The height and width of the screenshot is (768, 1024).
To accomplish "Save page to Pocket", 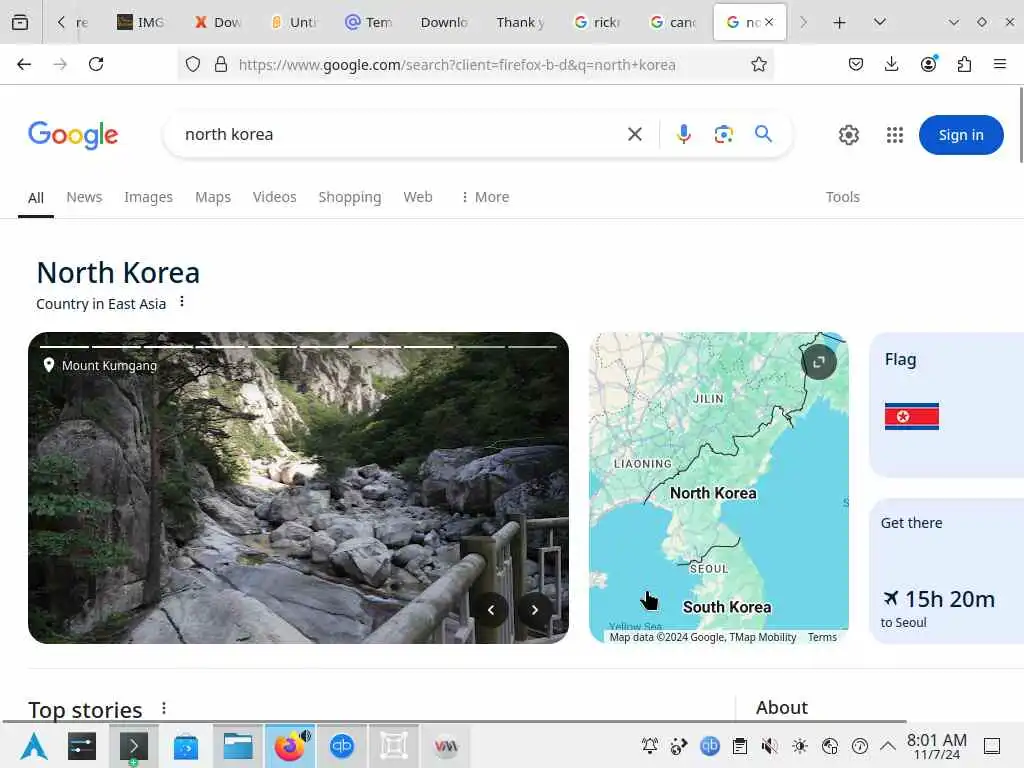I will [856, 64].
